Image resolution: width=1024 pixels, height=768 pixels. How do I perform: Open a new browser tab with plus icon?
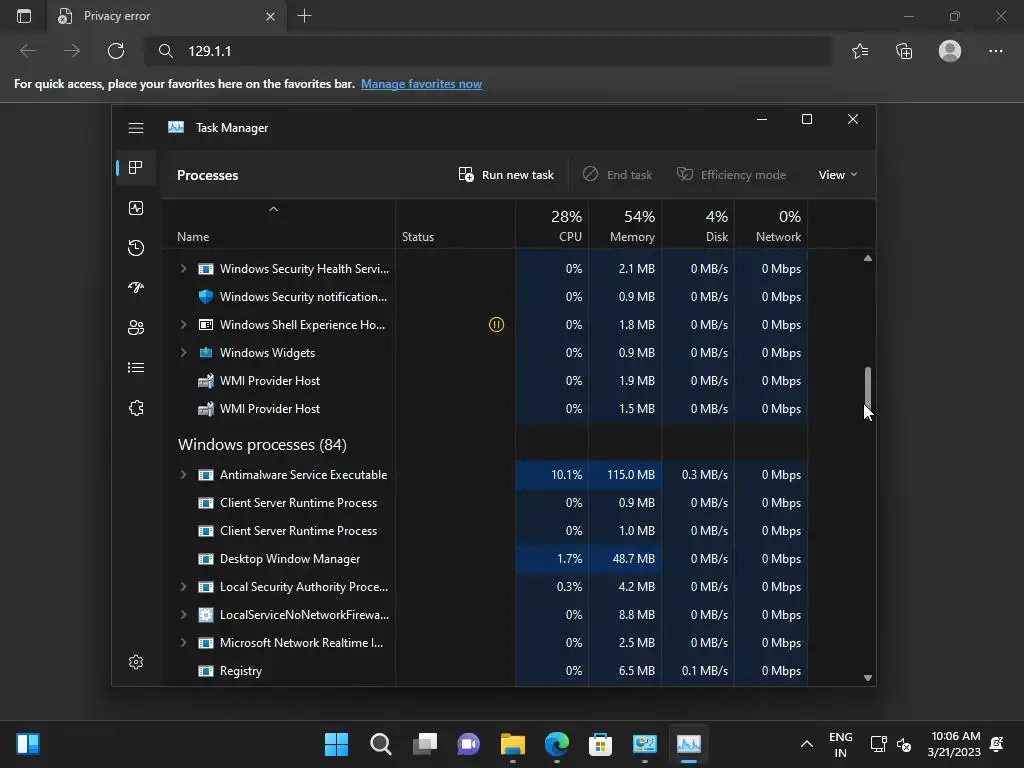click(x=304, y=16)
